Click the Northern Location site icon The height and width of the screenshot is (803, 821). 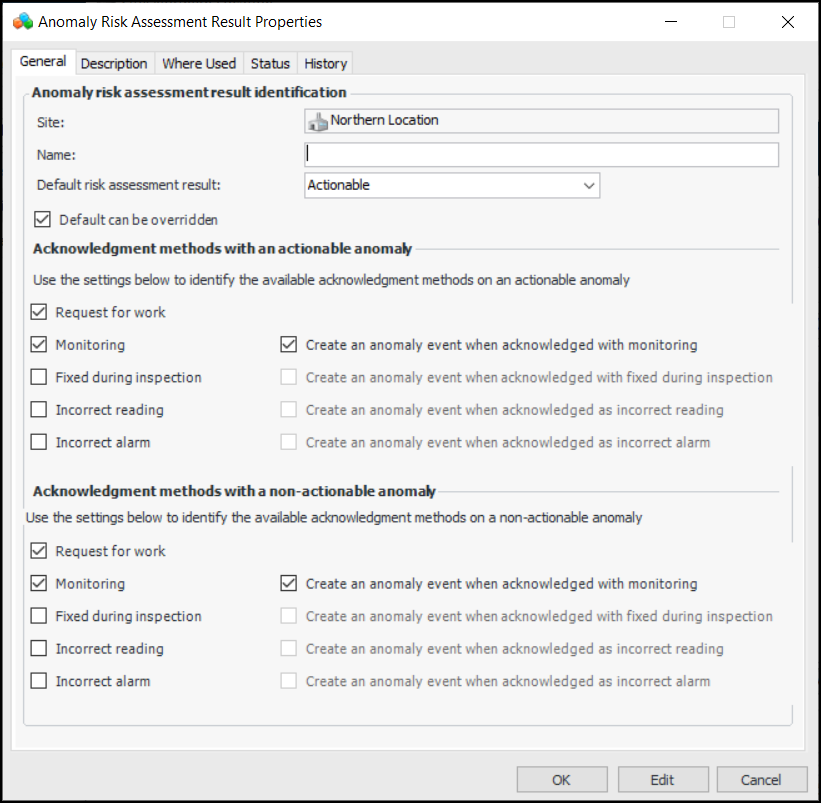coord(318,121)
